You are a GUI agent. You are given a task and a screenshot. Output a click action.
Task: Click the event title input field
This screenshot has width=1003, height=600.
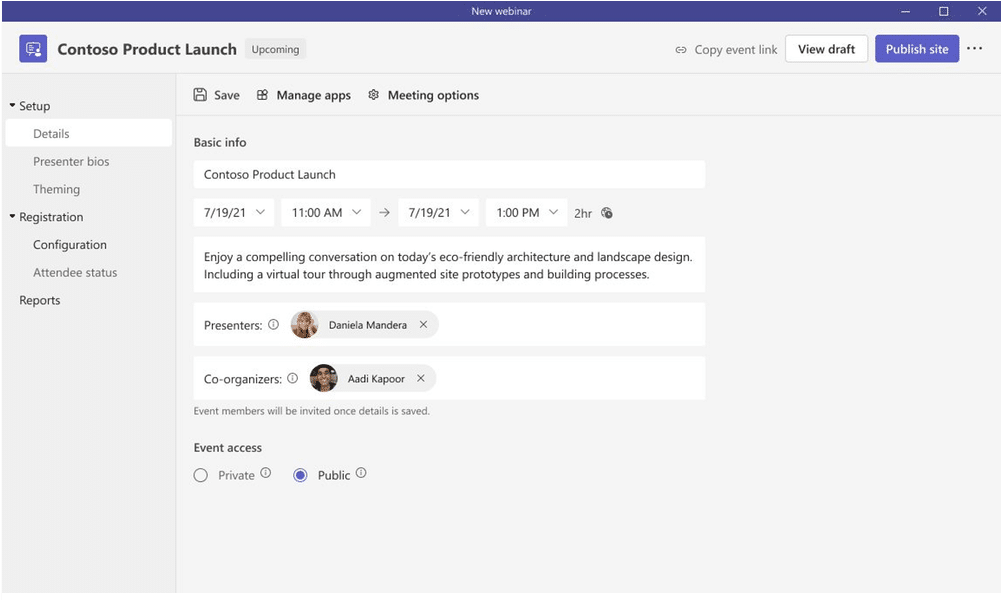[449, 175]
